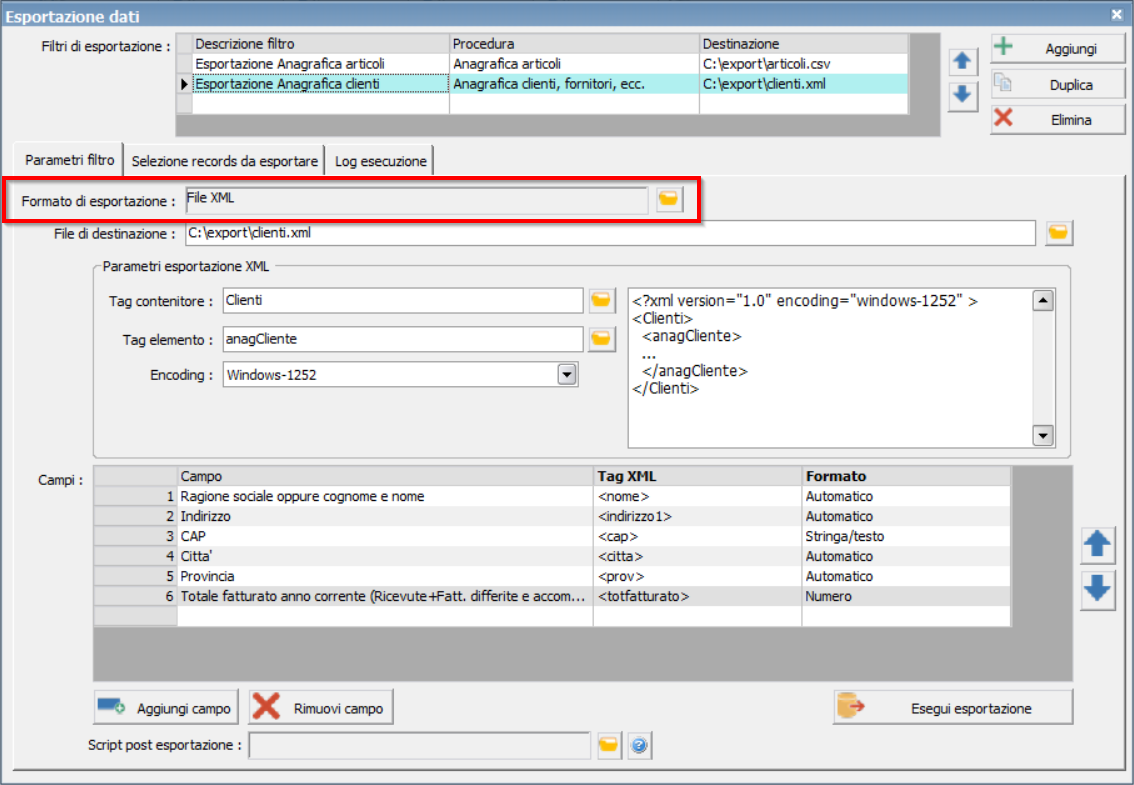
Task: Open help icon beside script post esportazione
Action: coord(639,745)
